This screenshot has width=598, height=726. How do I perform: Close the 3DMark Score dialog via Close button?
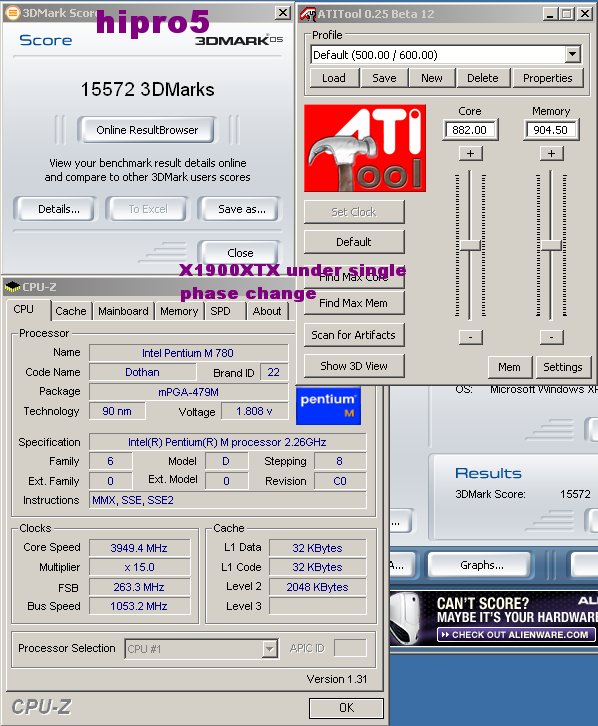click(x=240, y=253)
